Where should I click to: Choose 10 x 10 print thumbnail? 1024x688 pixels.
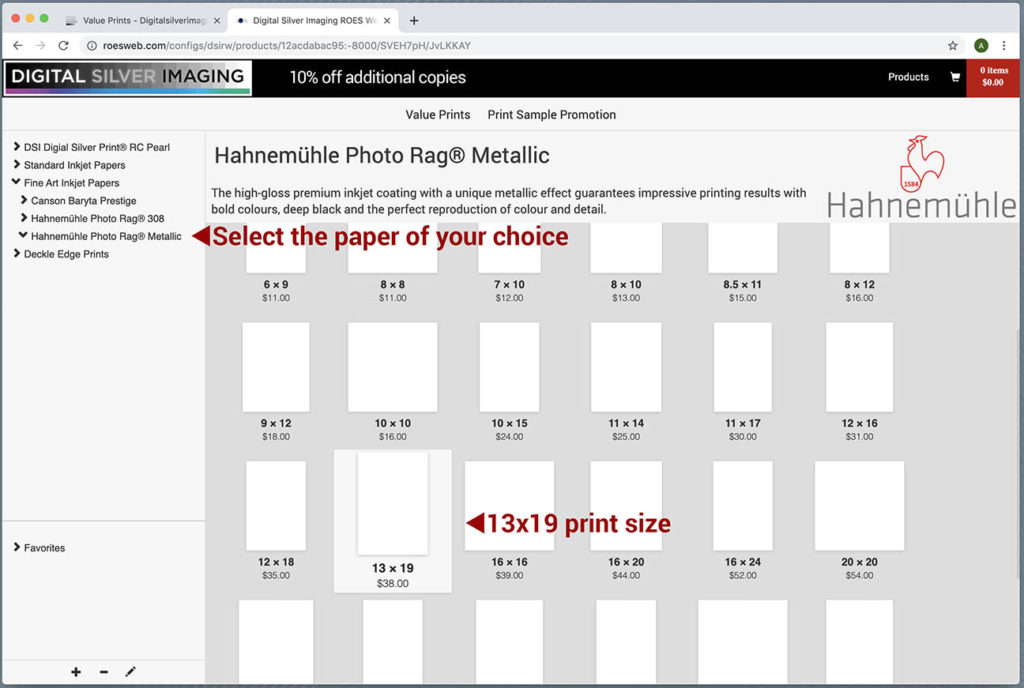tap(392, 367)
